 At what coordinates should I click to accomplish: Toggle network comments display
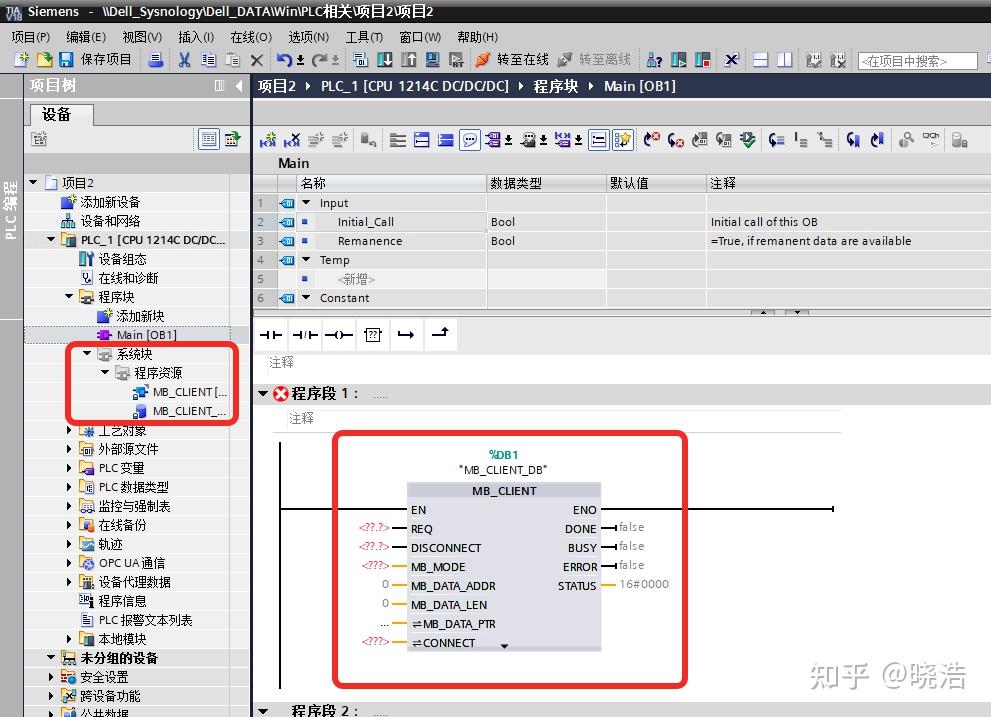pos(470,140)
